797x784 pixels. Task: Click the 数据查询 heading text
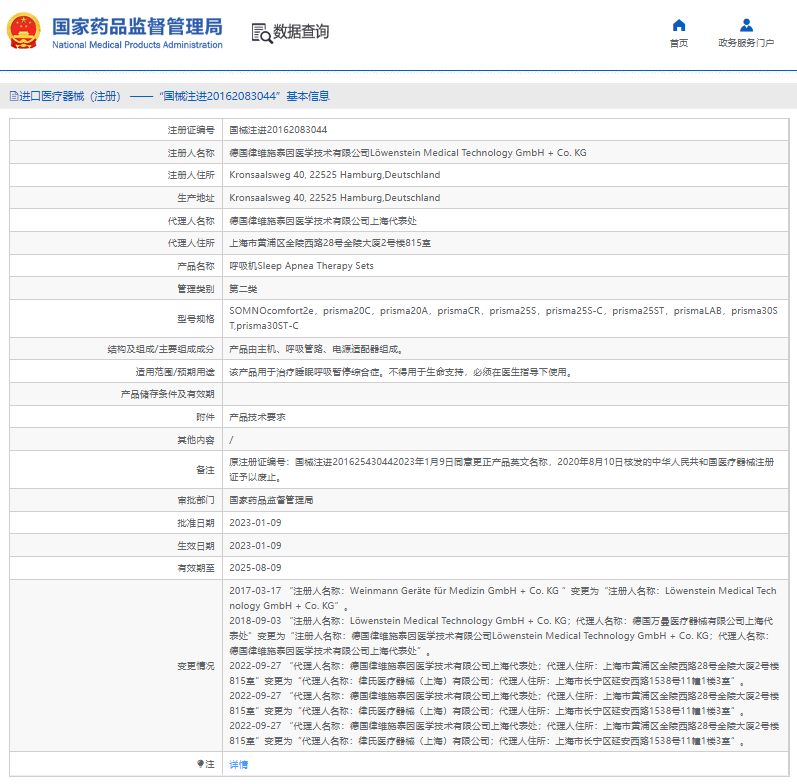[301, 32]
